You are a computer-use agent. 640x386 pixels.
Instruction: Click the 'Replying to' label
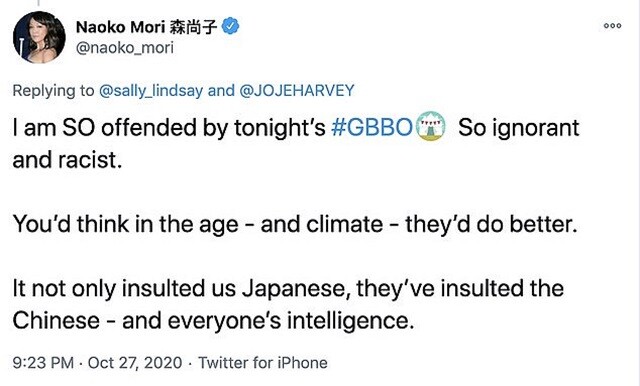point(53,91)
